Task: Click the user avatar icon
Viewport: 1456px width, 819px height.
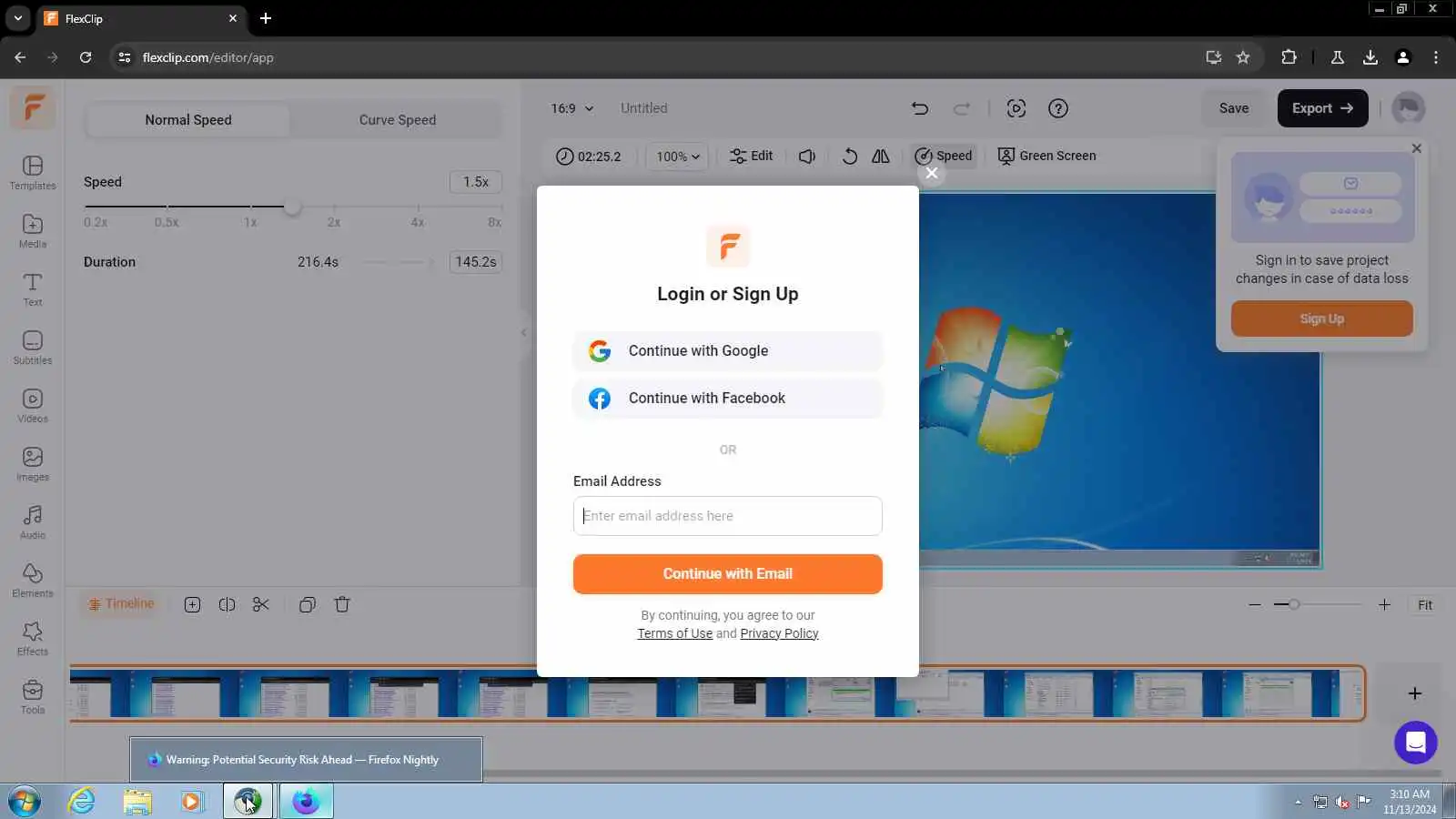Action: (x=1409, y=108)
